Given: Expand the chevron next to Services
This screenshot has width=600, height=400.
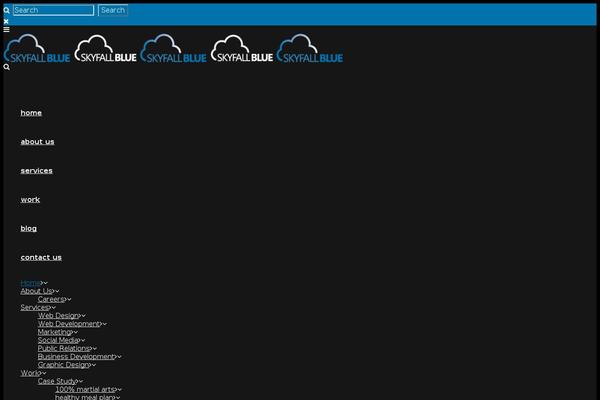Looking at the screenshot, I should pyautogui.click(x=54, y=308).
